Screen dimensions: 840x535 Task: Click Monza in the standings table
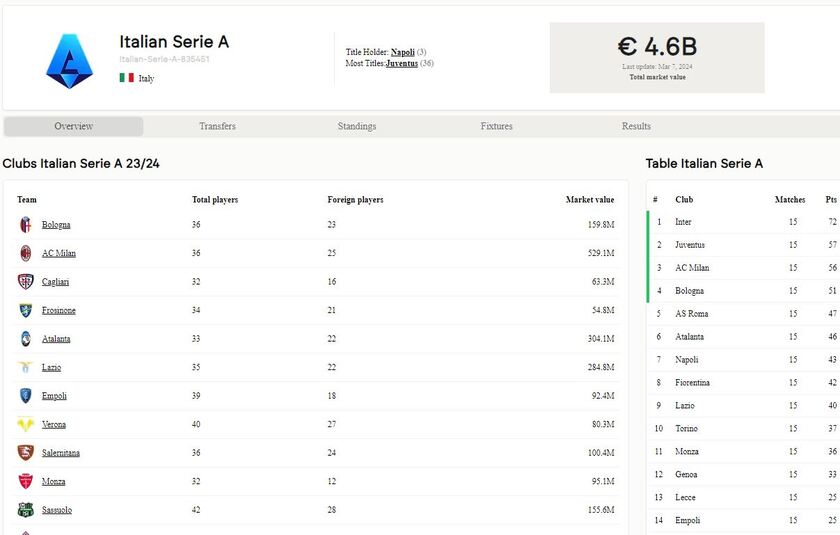(687, 451)
